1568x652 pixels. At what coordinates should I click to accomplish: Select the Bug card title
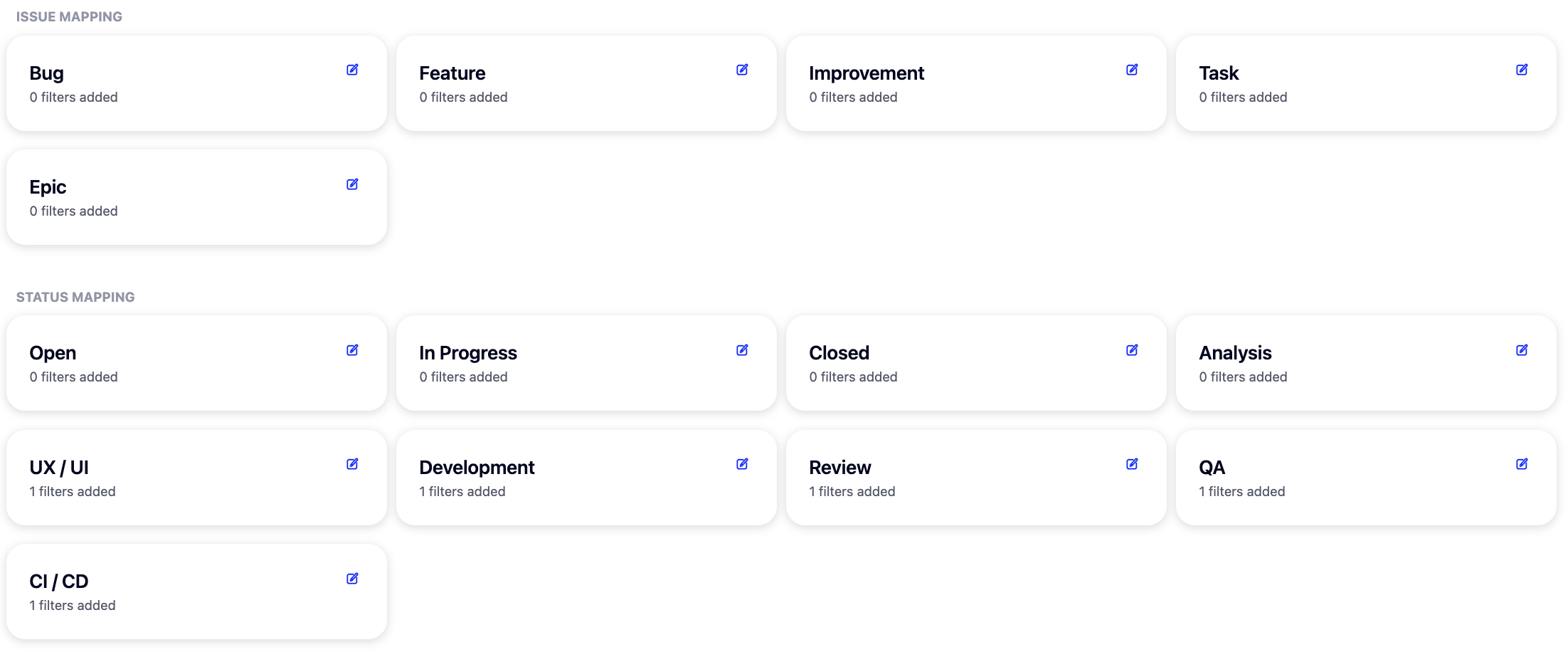[47, 73]
